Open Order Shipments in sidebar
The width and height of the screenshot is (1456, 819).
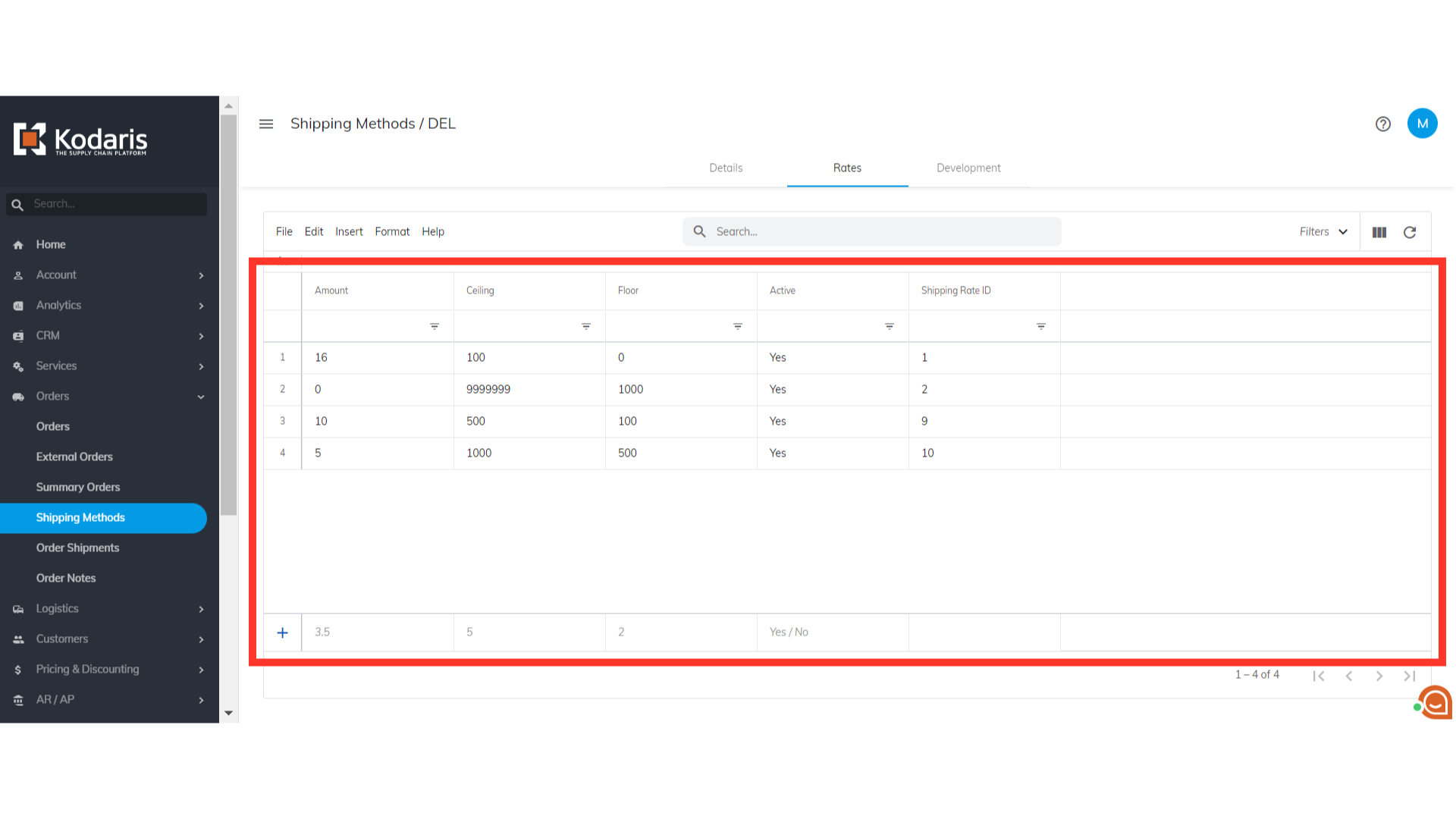pyautogui.click(x=77, y=548)
